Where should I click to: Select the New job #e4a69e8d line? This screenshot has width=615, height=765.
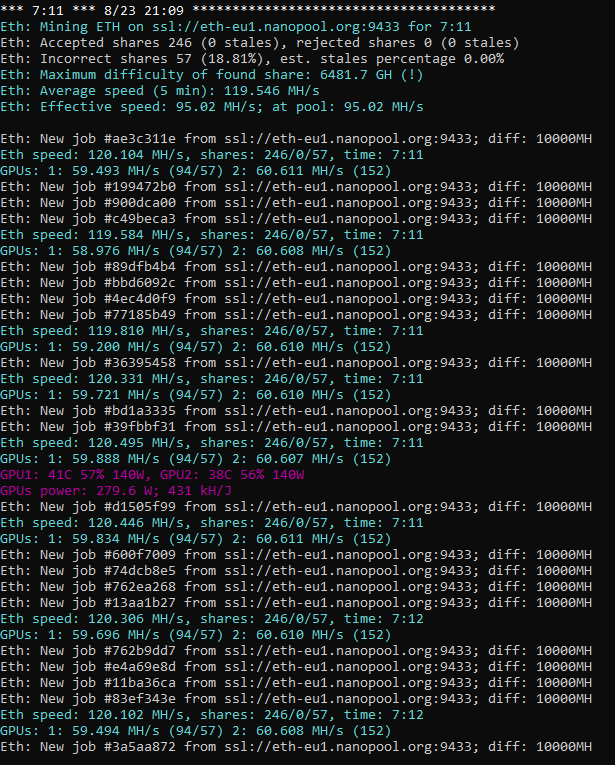pos(296,667)
